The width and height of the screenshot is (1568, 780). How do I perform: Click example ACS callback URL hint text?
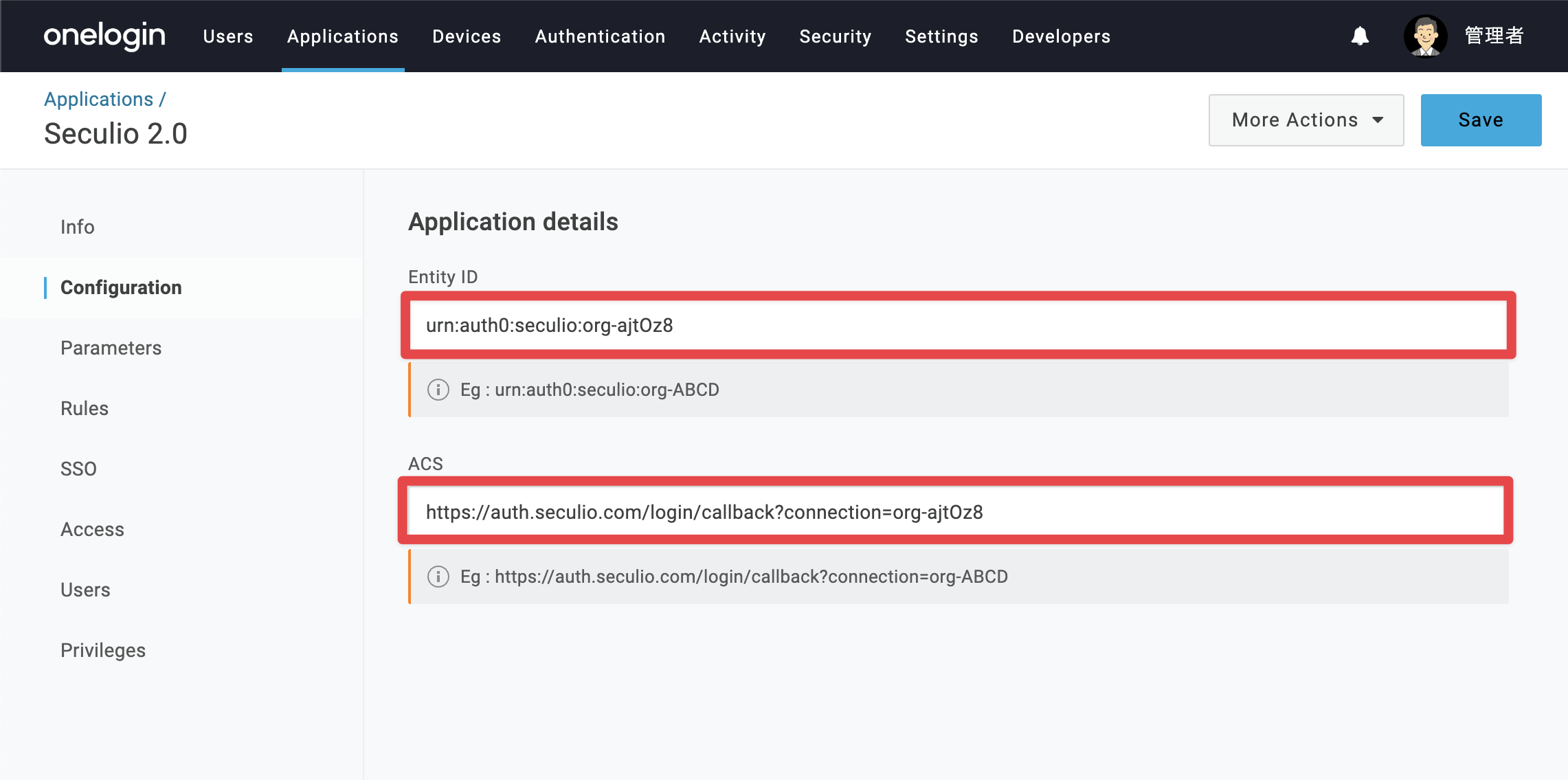(x=751, y=577)
